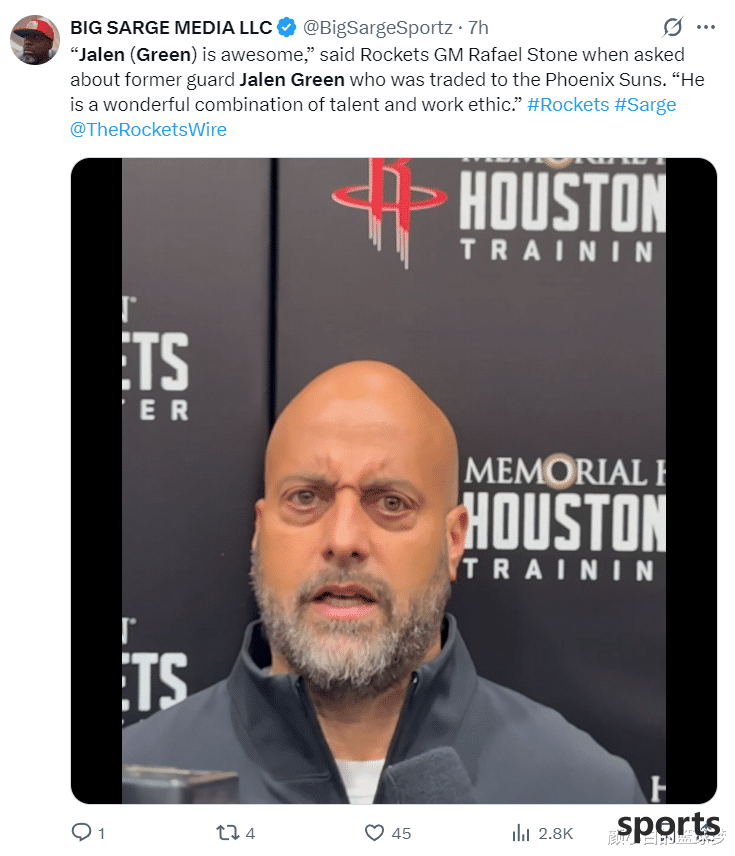This screenshot has width=735, height=856.
Task: View analytics via bar chart icon
Action: point(521,833)
